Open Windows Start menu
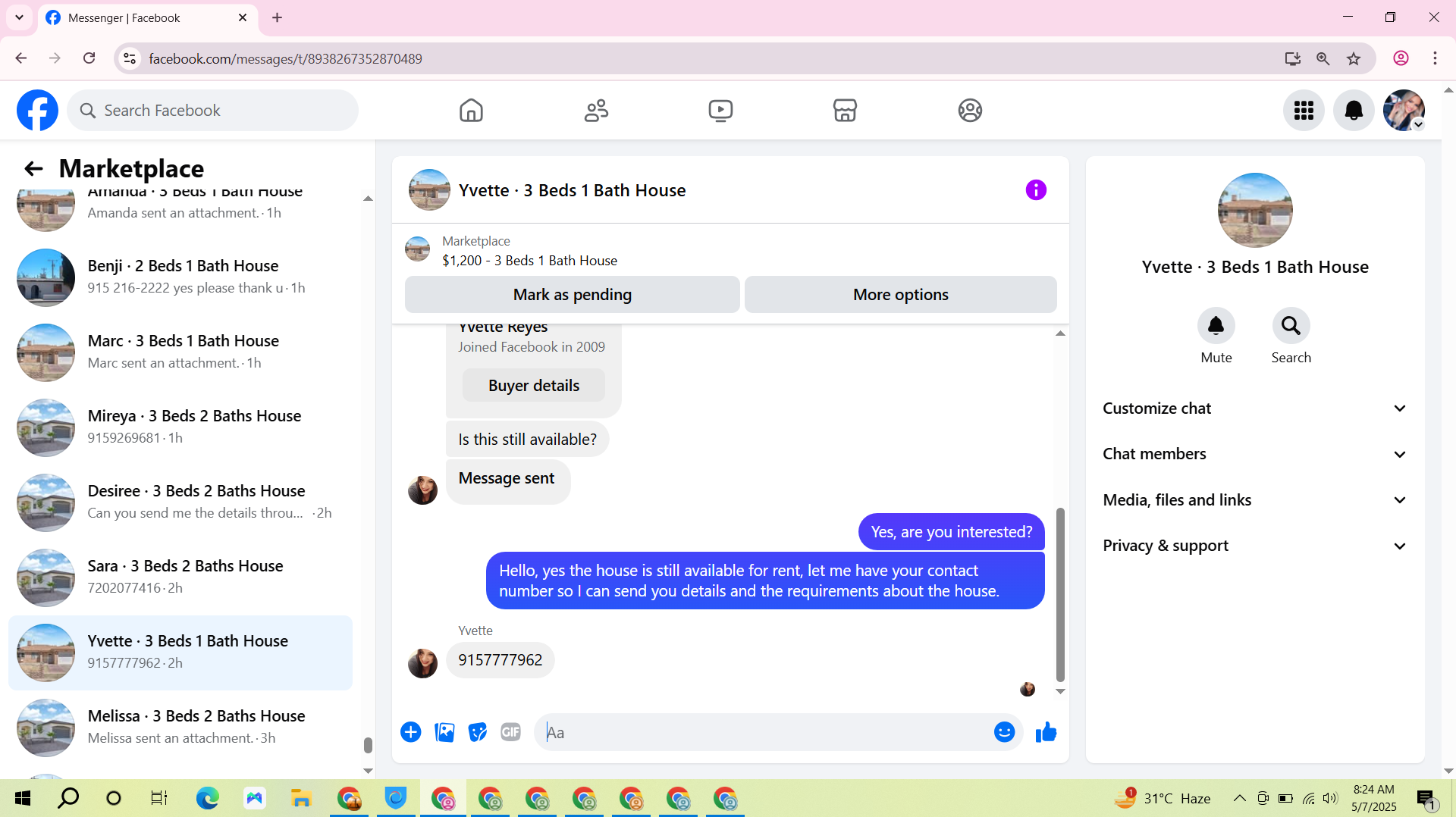Image resolution: width=1456 pixels, height=817 pixels. coord(23,798)
